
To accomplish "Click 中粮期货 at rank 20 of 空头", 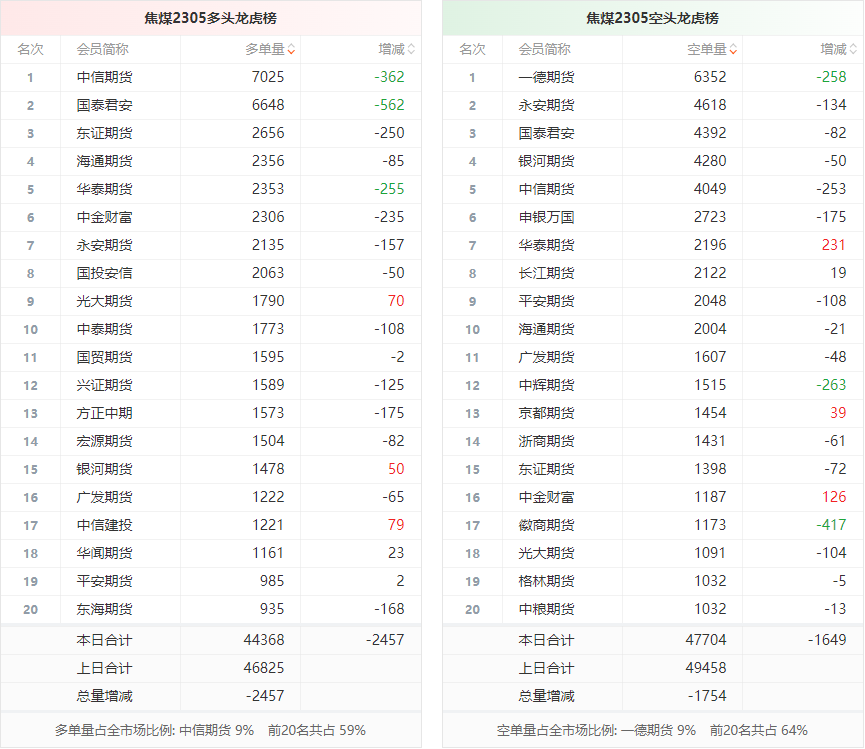I will tap(546, 609).
